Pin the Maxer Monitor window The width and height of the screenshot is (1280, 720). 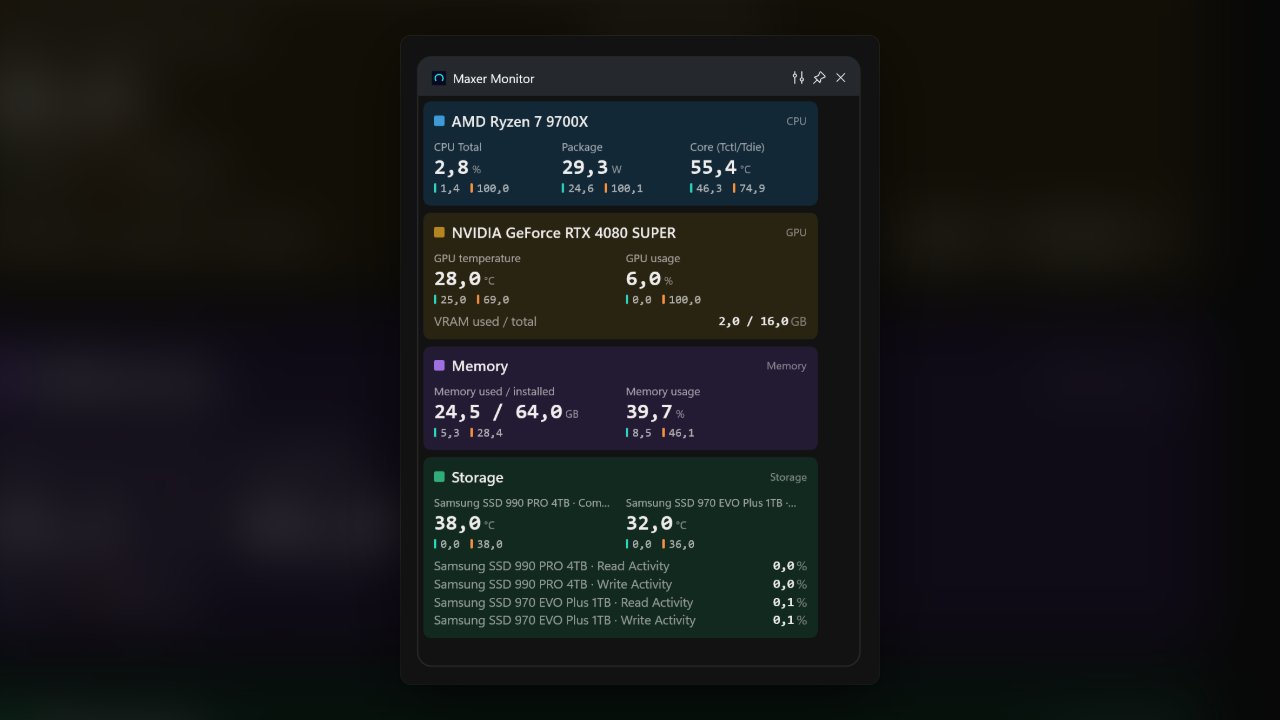(819, 78)
